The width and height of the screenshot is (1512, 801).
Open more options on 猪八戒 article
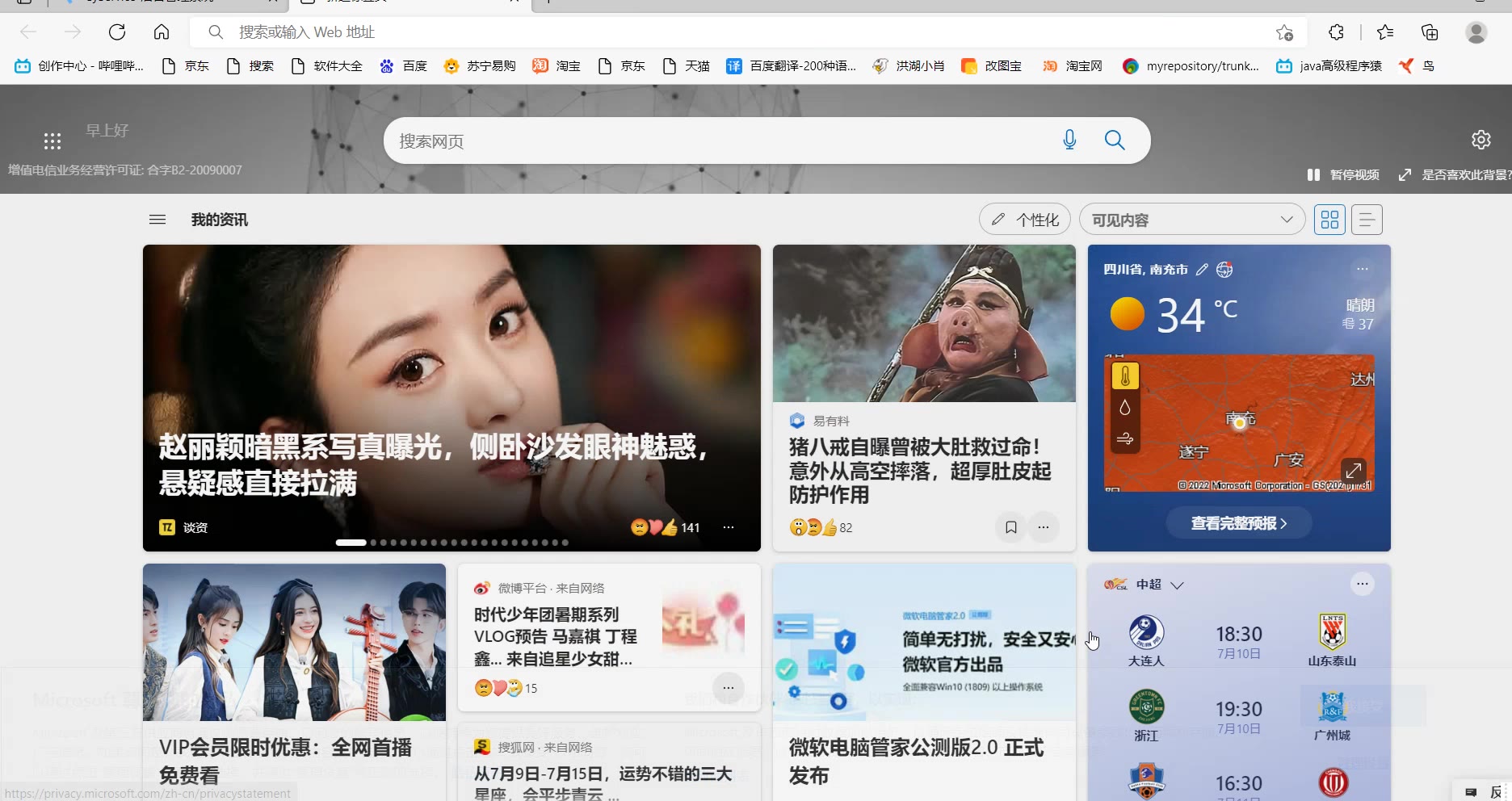click(x=1044, y=527)
